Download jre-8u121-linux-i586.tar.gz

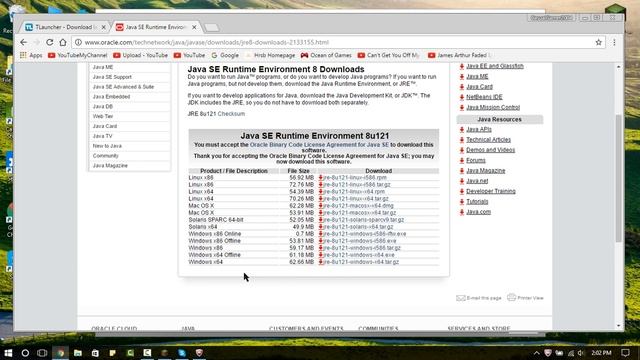pyautogui.click(x=357, y=184)
